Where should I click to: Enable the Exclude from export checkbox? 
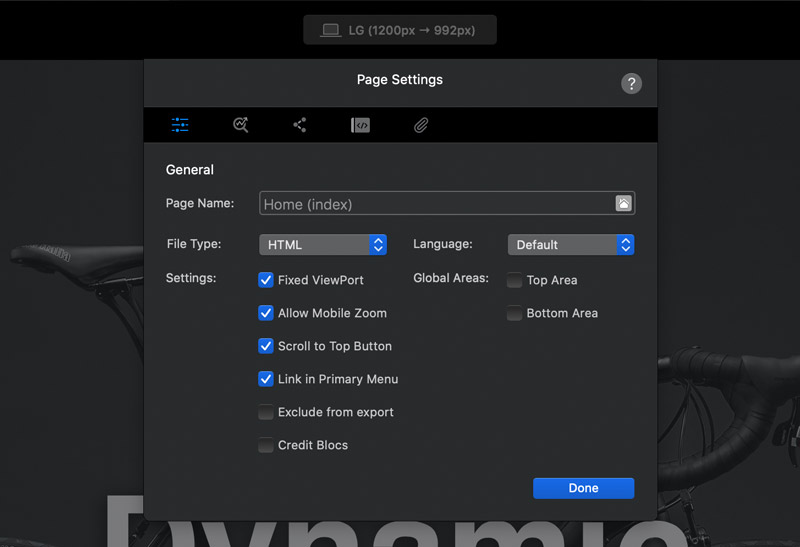266,412
